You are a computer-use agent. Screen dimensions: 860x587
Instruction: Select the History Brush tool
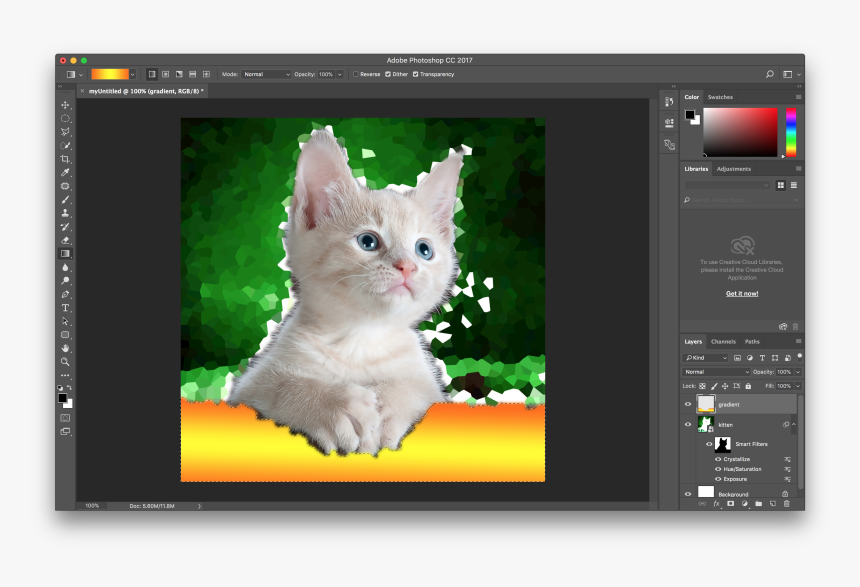pyautogui.click(x=65, y=227)
